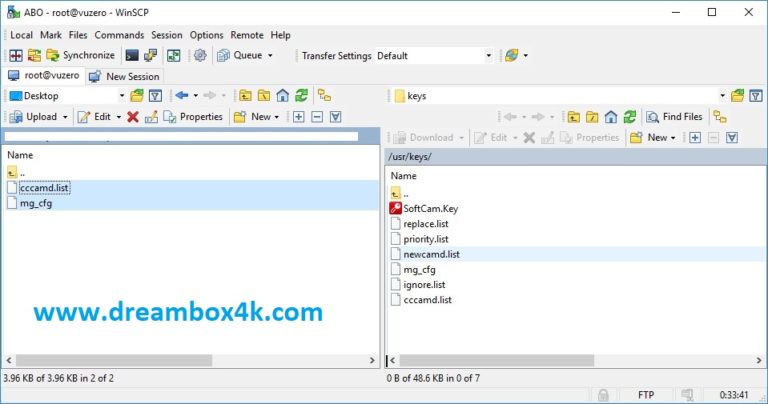
Task: Click local open directory folder icon
Action: pyautogui.click(x=137, y=95)
